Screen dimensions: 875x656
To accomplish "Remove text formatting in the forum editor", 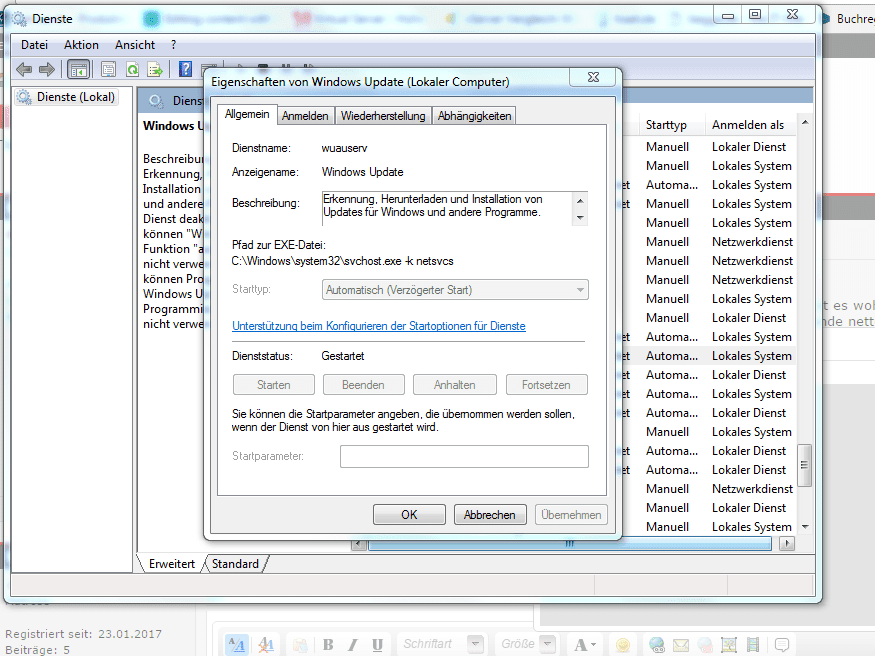I will coord(266,645).
